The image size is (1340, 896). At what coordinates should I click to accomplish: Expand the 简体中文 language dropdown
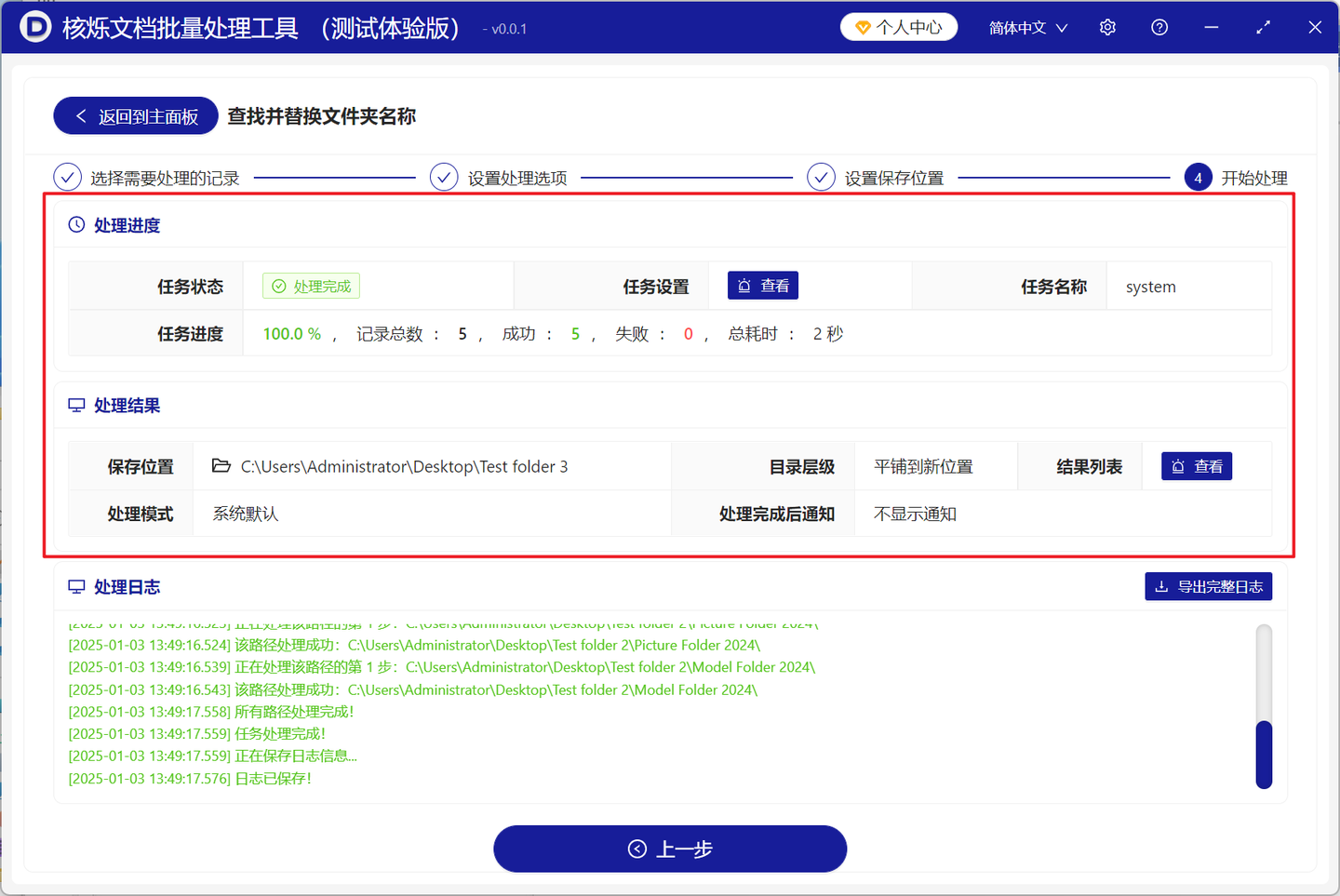pyautogui.click(x=1028, y=28)
